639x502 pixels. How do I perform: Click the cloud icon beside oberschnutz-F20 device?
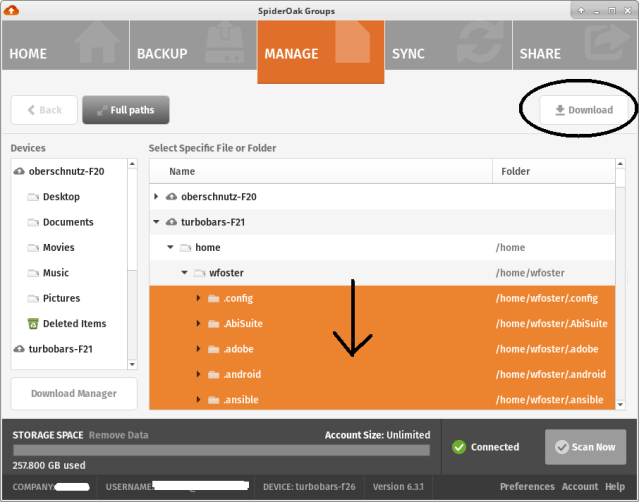pyautogui.click(x=19, y=172)
